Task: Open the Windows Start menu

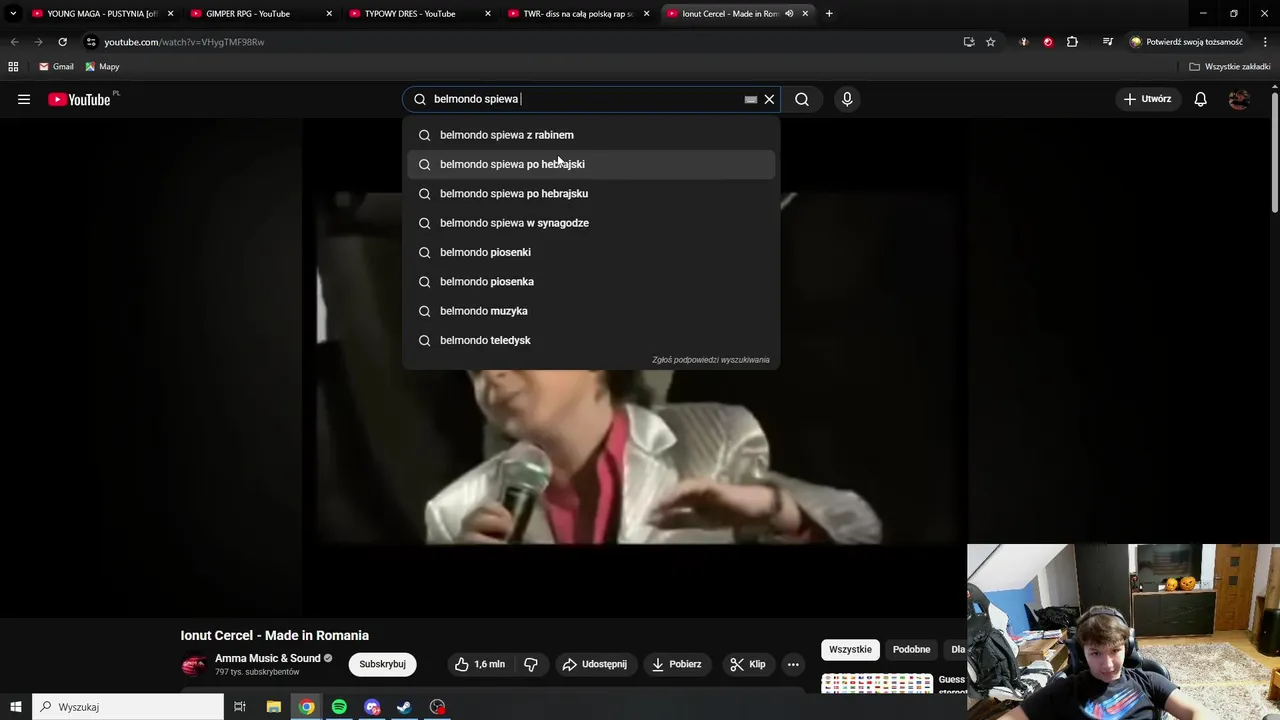Action: click(x=16, y=707)
